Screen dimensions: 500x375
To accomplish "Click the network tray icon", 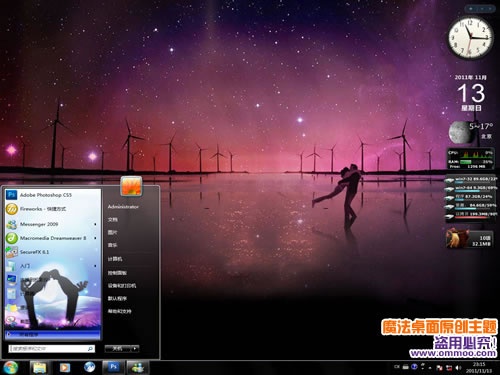I will click(x=449, y=368).
